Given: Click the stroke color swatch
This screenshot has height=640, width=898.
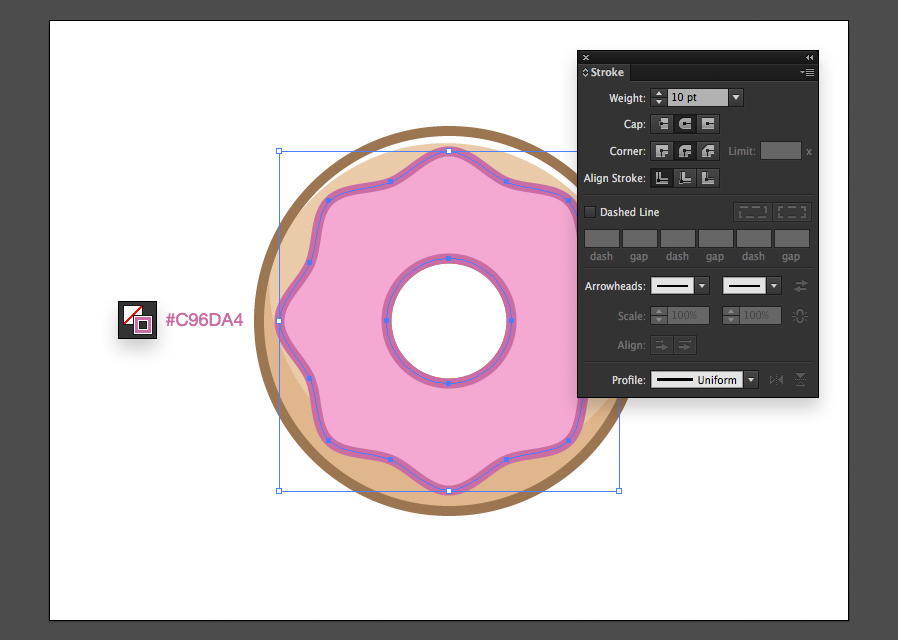Looking at the screenshot, I should [x=143, y=325].
